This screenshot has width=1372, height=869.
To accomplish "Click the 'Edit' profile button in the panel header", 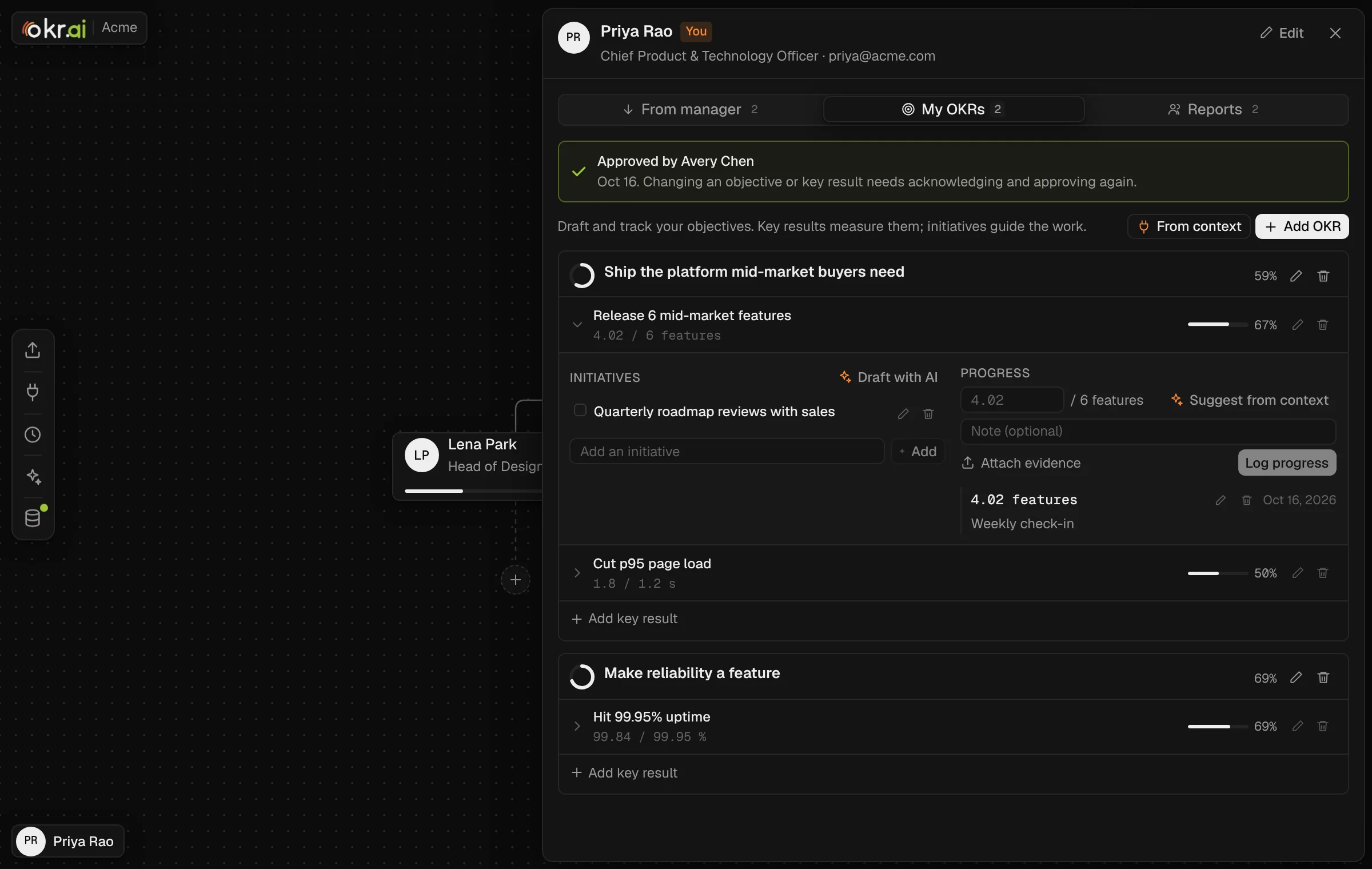I will pyautogui.click(x=1282, y=33).
